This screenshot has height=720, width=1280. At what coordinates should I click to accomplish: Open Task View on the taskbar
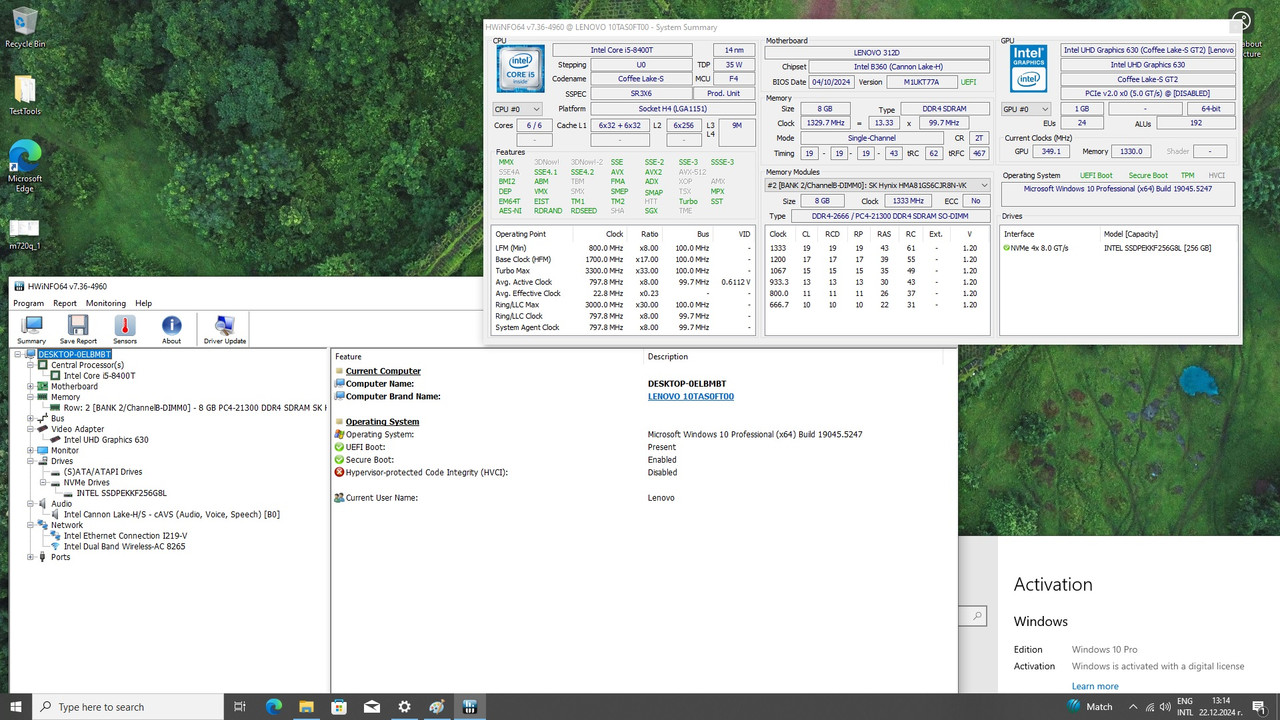coord(240,706)
